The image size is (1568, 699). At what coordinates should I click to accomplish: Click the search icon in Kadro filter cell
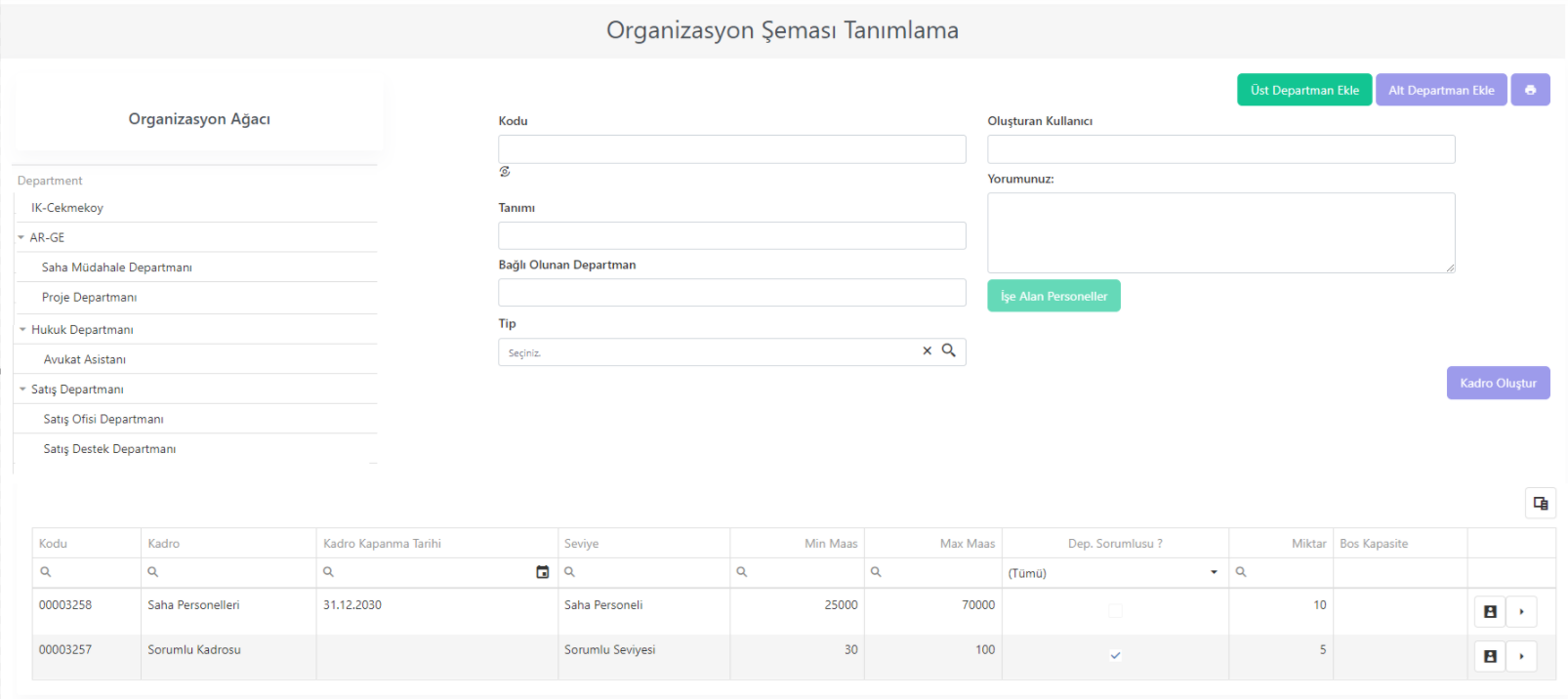tap(153, 572)
